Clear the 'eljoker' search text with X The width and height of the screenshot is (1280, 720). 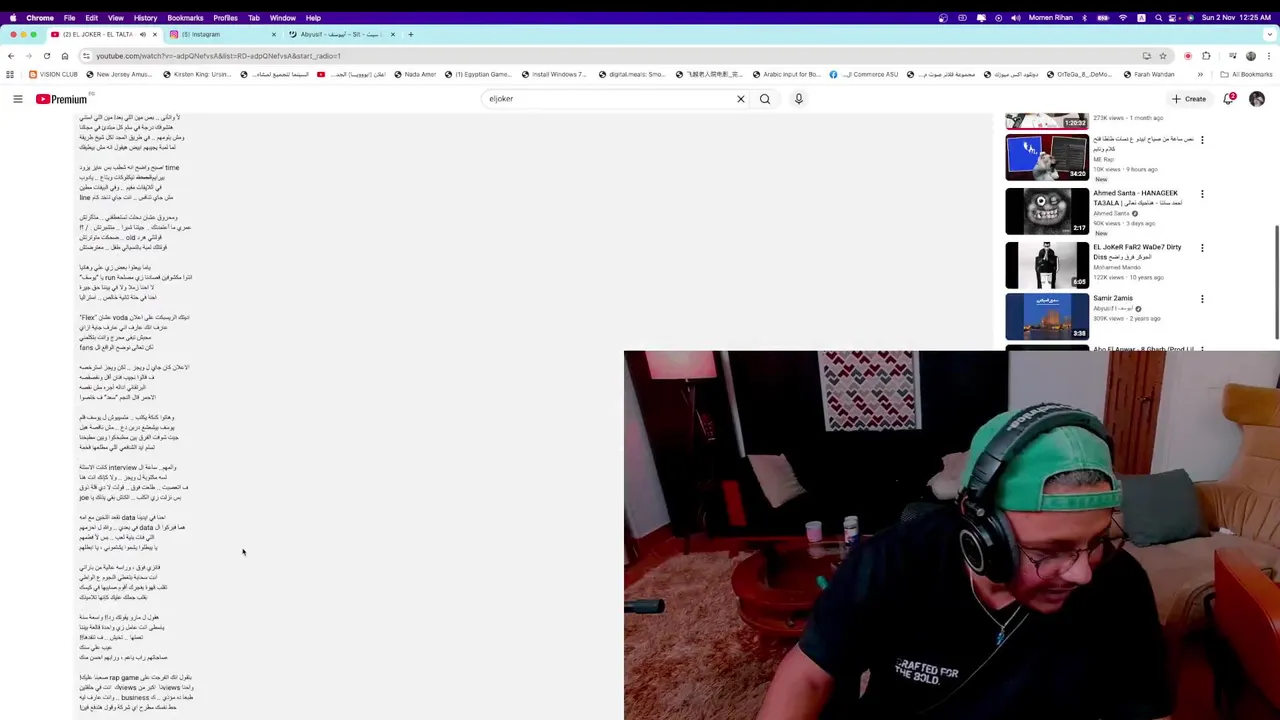741,99
